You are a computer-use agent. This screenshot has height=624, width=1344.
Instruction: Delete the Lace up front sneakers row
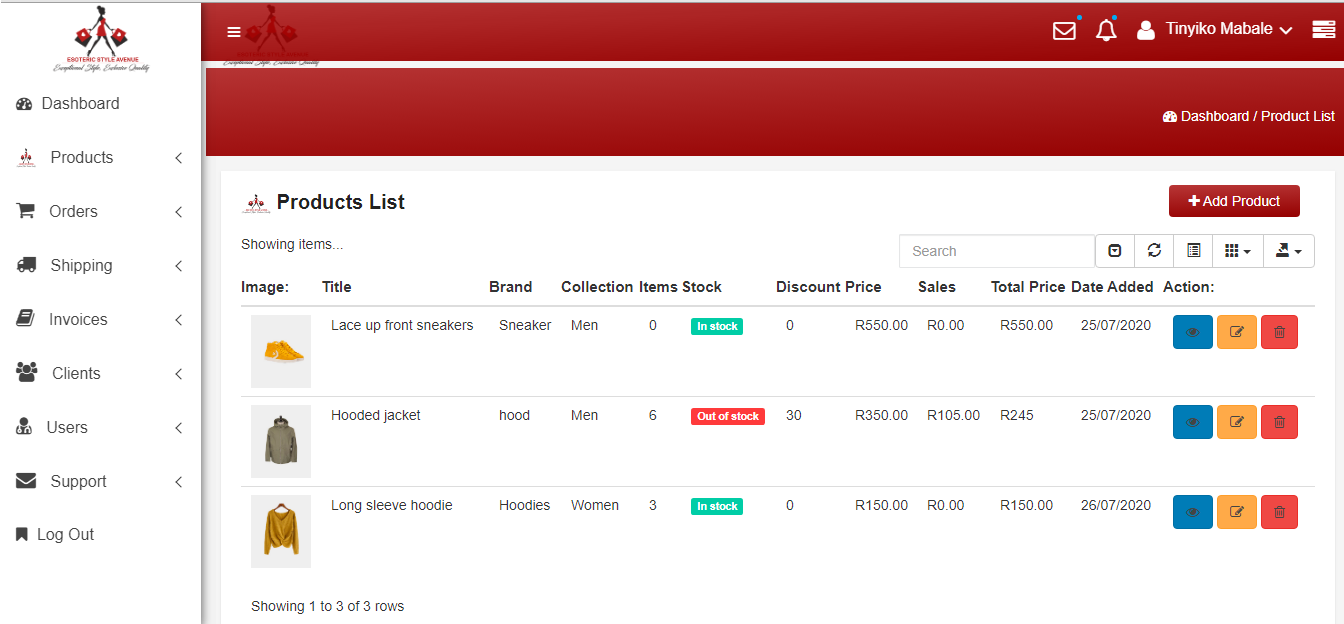(x=1279, y=332)
